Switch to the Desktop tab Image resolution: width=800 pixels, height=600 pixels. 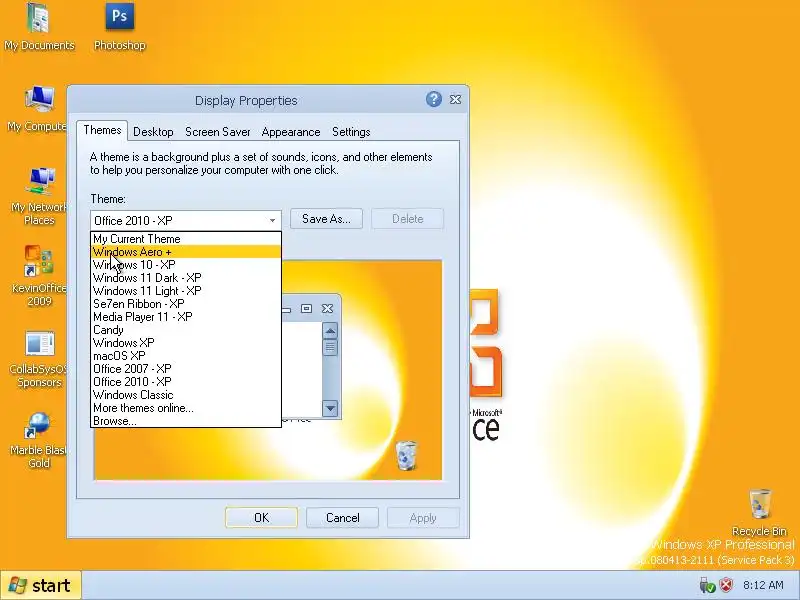click(153, 132)
